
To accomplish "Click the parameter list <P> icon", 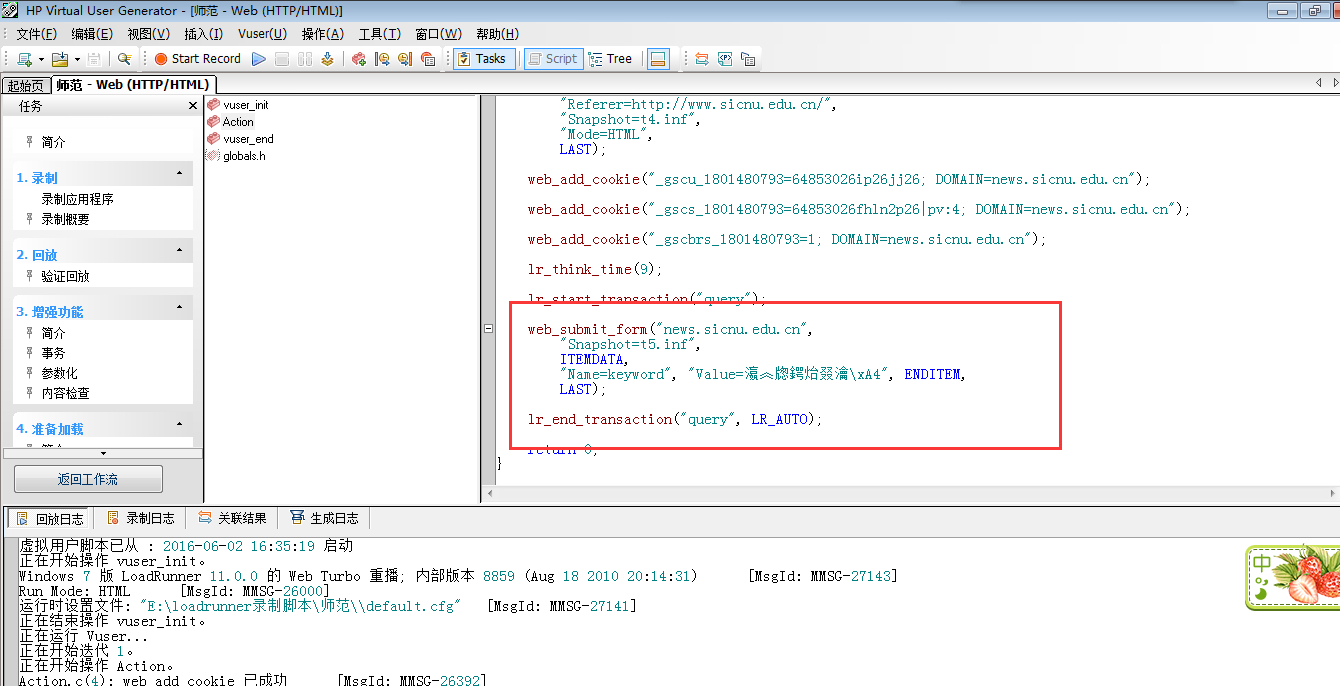I will 725,59.
